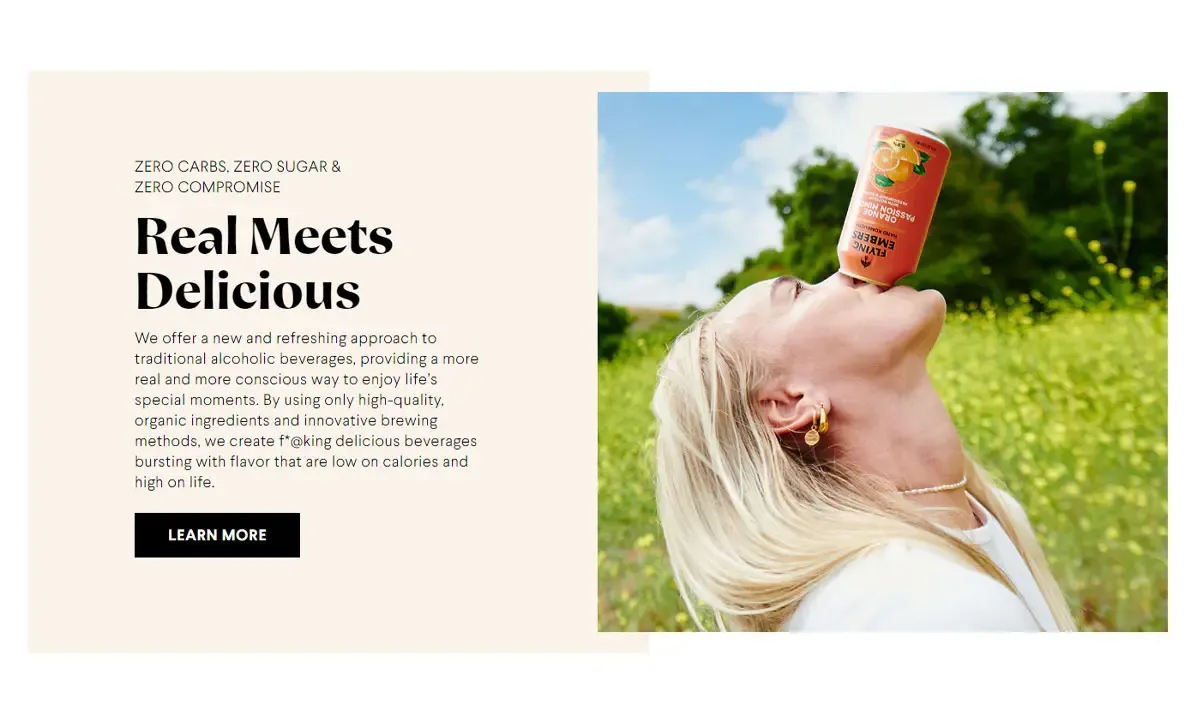Open the photo of woman balancing can
Screen dimensions: 1200x722
tap(882, 362)
